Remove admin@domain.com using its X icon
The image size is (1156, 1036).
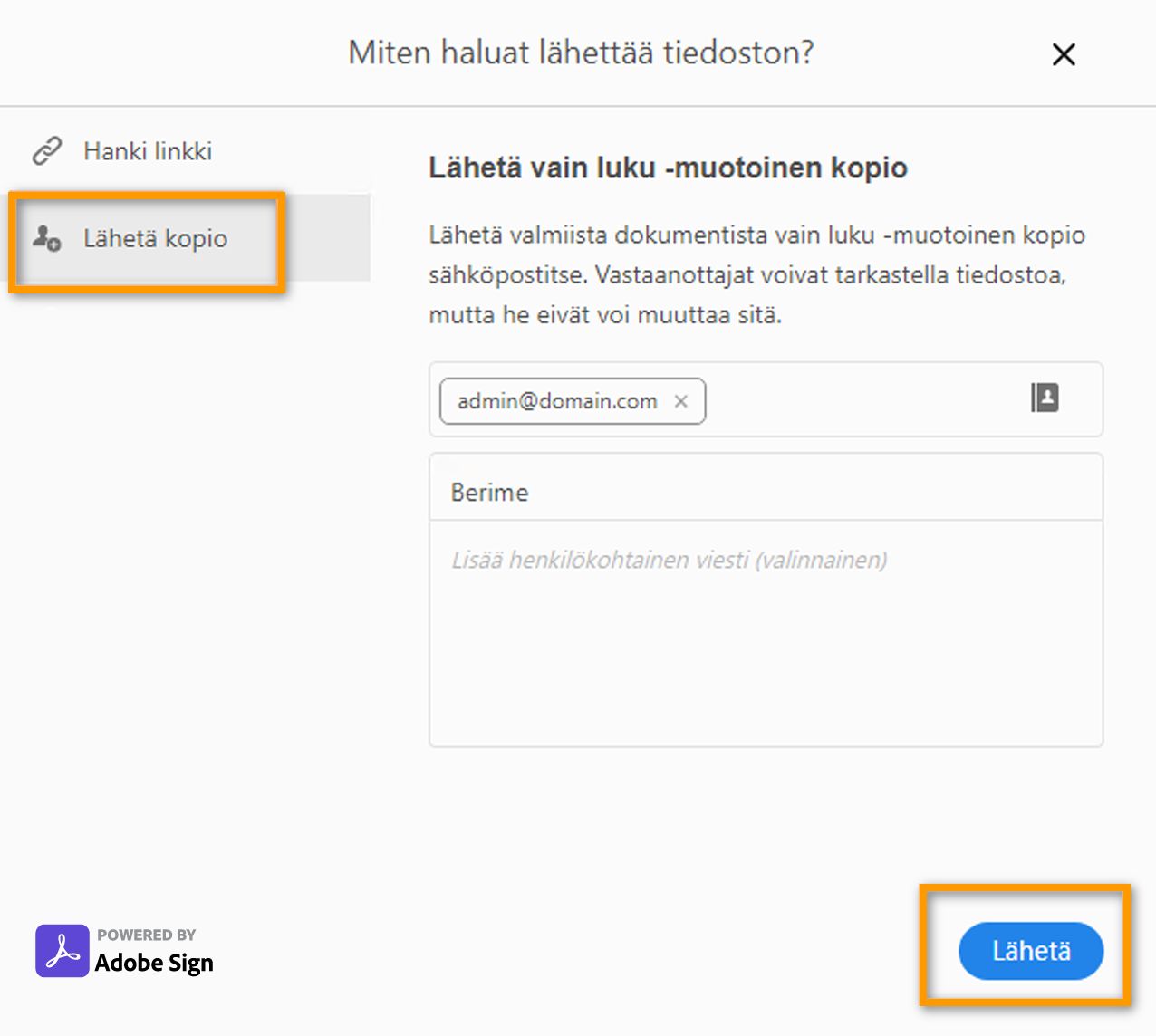point(681,401)
